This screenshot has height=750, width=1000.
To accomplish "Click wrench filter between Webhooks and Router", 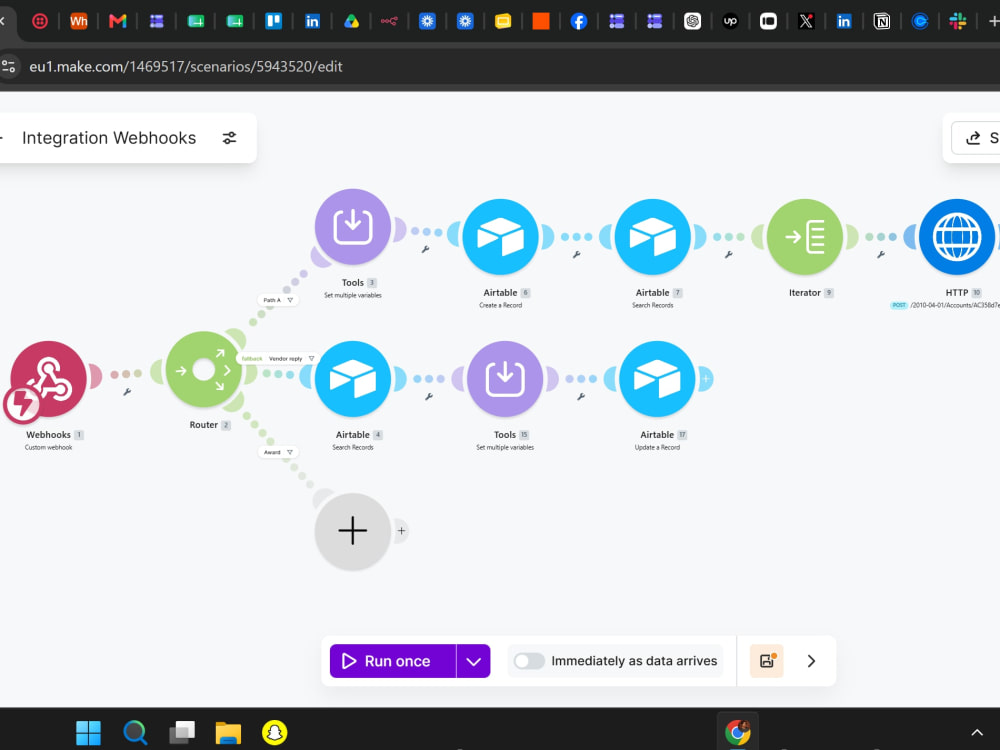I will coord(127,392).
